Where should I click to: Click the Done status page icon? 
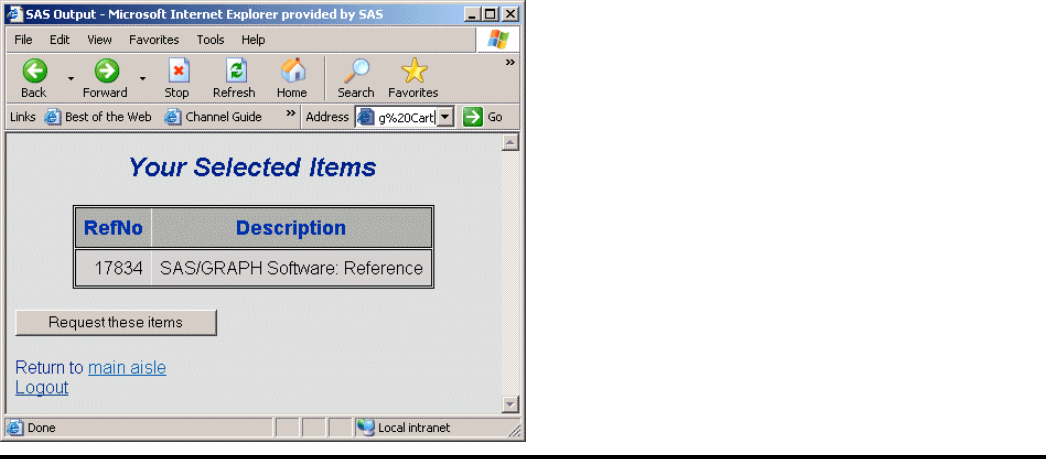pyautogui.click(x=16, y=428)
